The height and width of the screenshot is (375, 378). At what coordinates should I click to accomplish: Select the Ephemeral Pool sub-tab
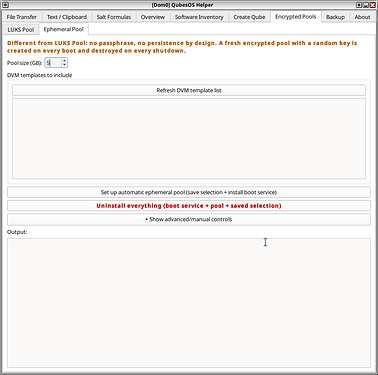click(x=63, y=29)
